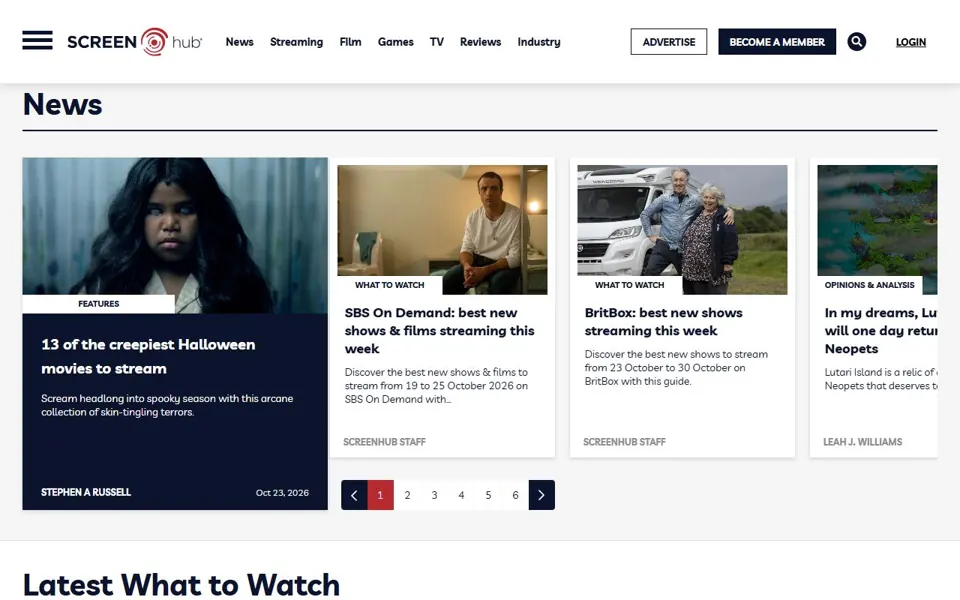
Task: Click the 'Lutari Island is a relic' excerpt
Action: (x=881, y=379)
